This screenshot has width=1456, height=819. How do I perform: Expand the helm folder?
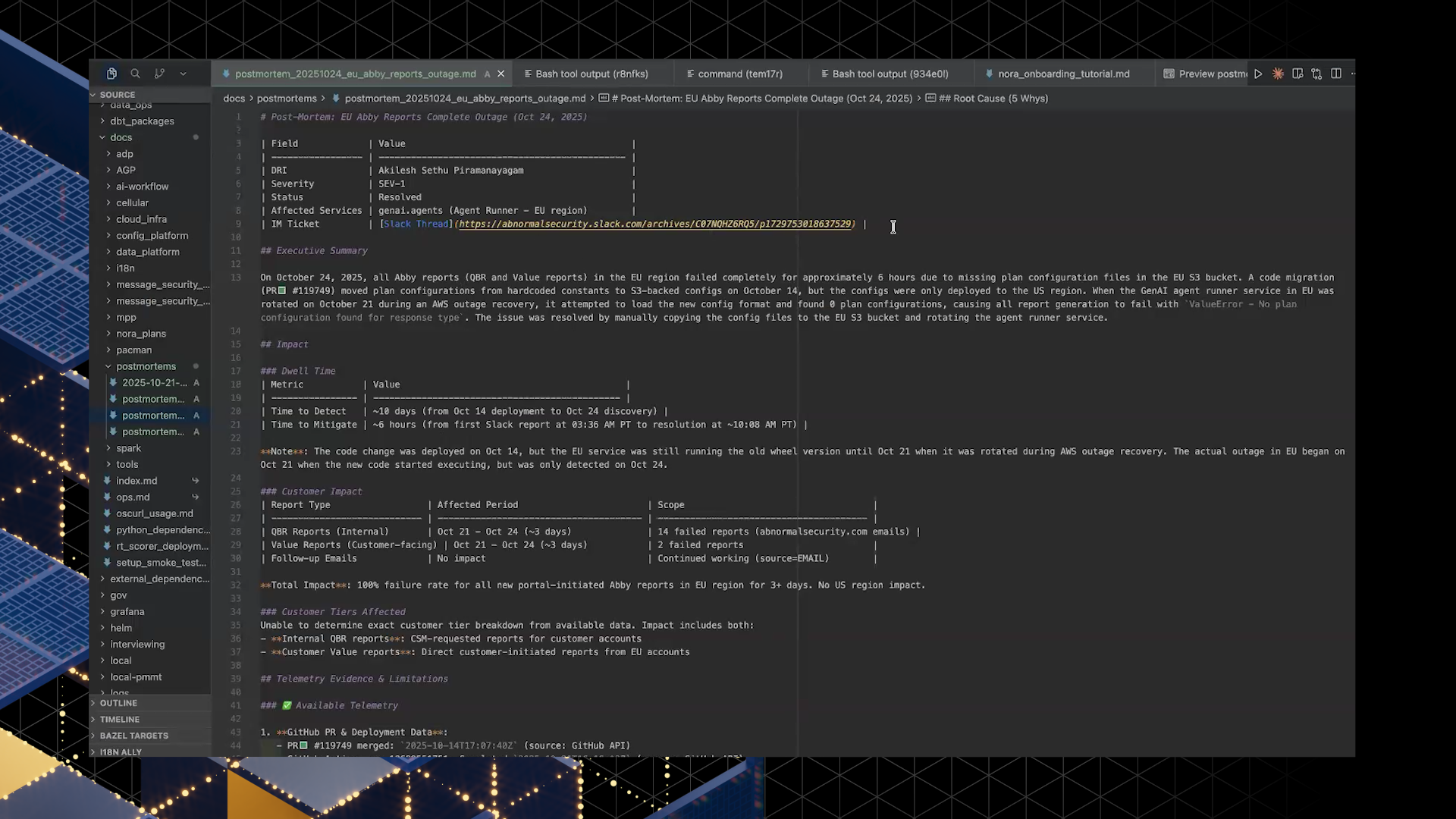(121, 628)
